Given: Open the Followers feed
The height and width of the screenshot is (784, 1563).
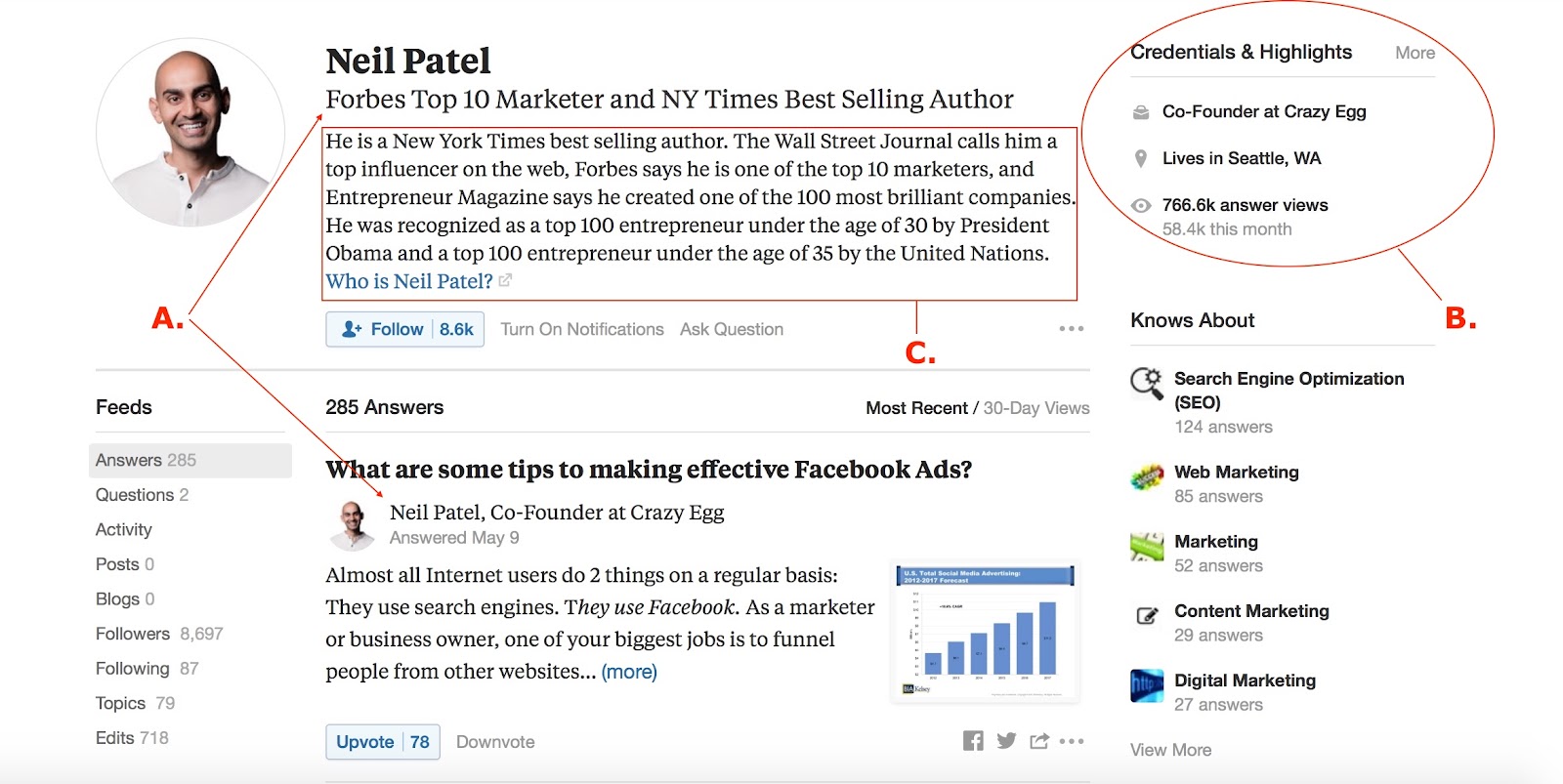Looking at the screenshot, I should [x=159, y=634].
